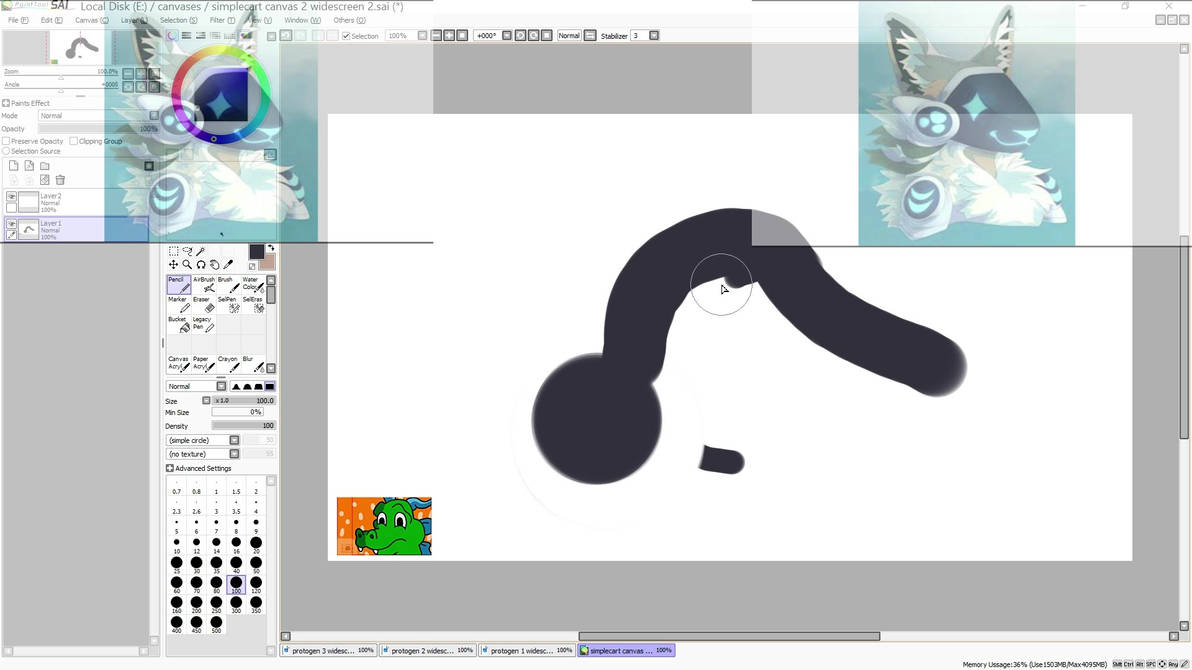The image size is (1192, 670).
Task: Select the Water Color tool
Action: point(252,284)
